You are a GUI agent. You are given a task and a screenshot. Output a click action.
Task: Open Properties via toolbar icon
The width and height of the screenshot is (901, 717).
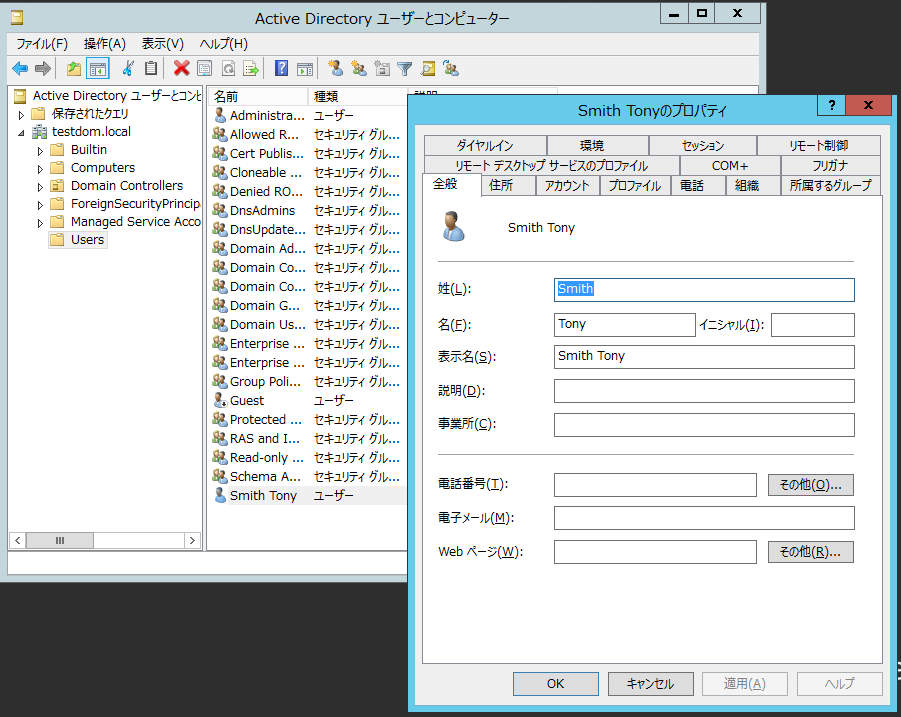tap(205, 69)
